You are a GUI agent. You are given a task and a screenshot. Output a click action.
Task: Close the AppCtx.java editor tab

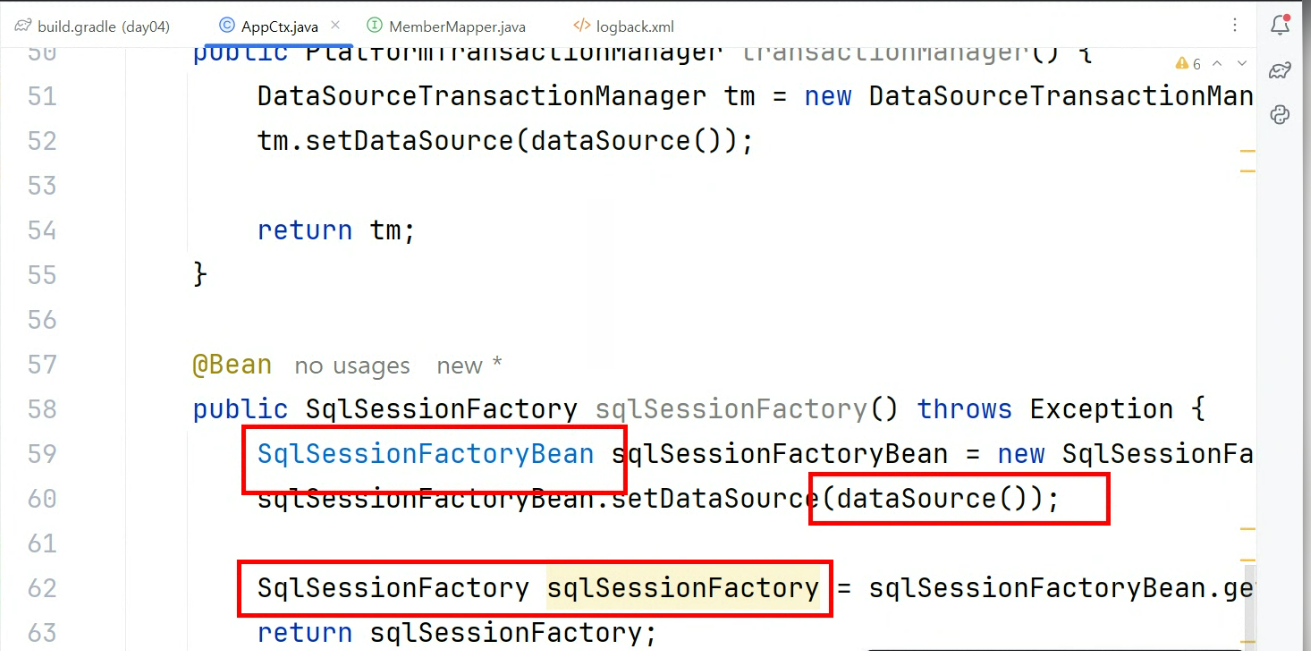click(335, 26)
